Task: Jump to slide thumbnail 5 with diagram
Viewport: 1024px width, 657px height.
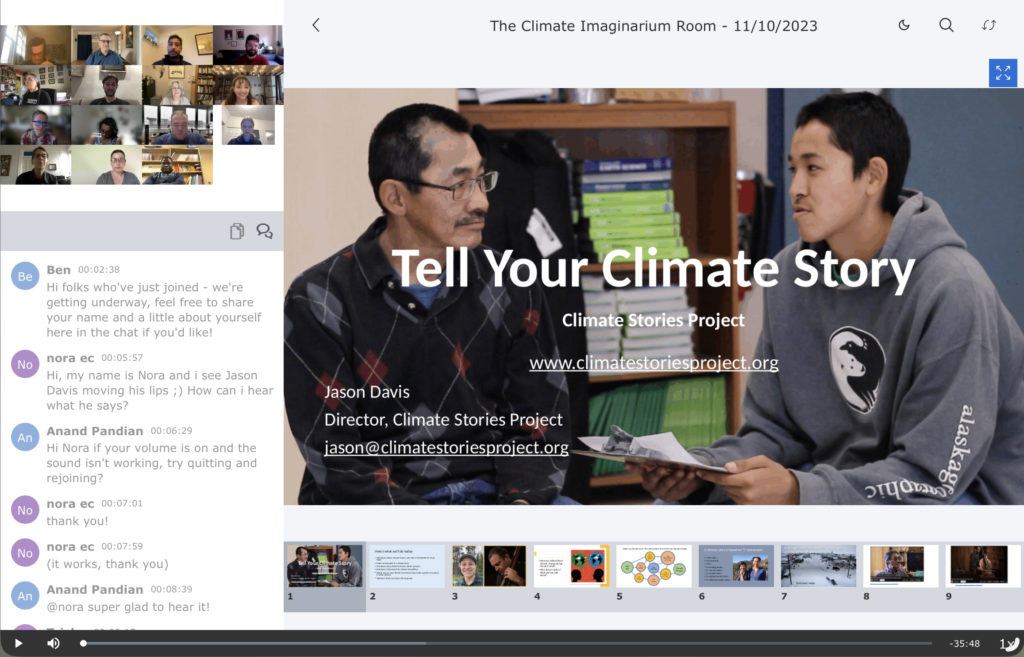Action: [654, 566]
